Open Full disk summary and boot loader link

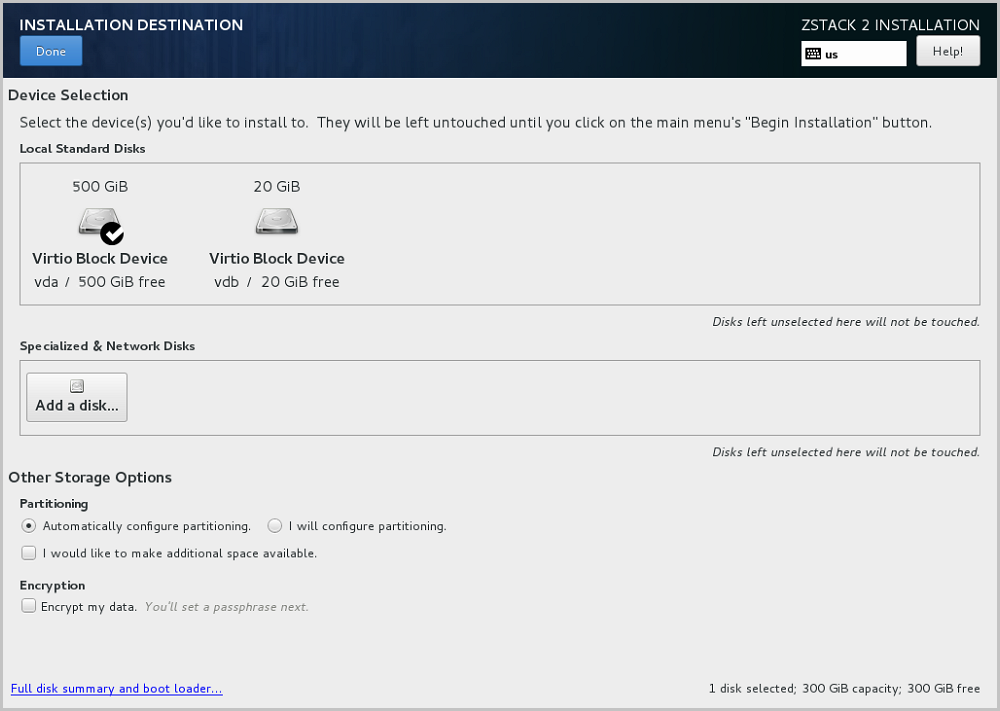click(x=116, y=689)
